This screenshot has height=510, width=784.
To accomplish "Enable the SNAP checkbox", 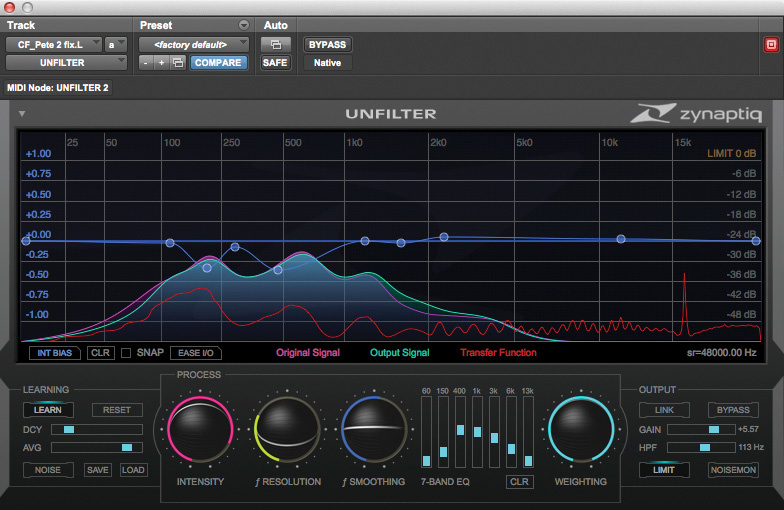I will coord(126,353).
